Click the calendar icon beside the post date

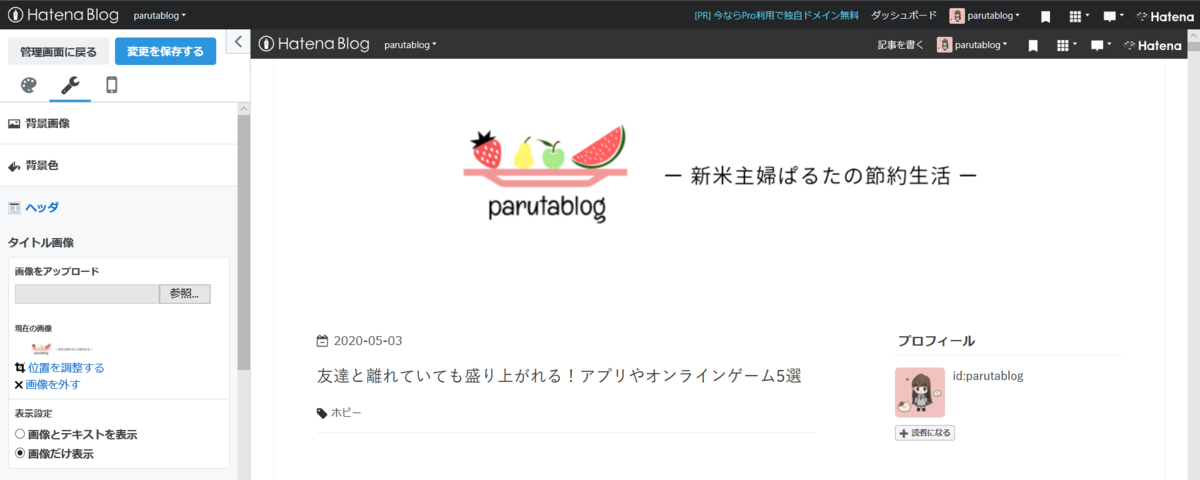pos(323,340)
